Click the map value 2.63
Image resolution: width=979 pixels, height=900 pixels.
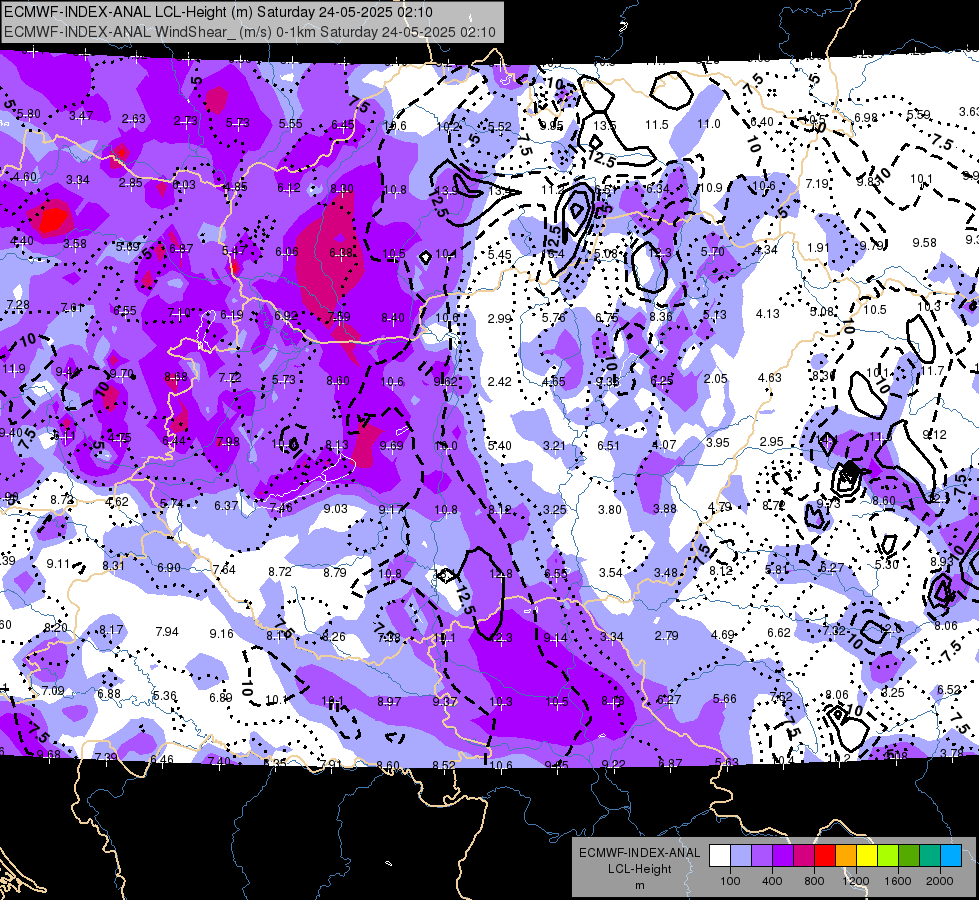[x=134, y=119]
